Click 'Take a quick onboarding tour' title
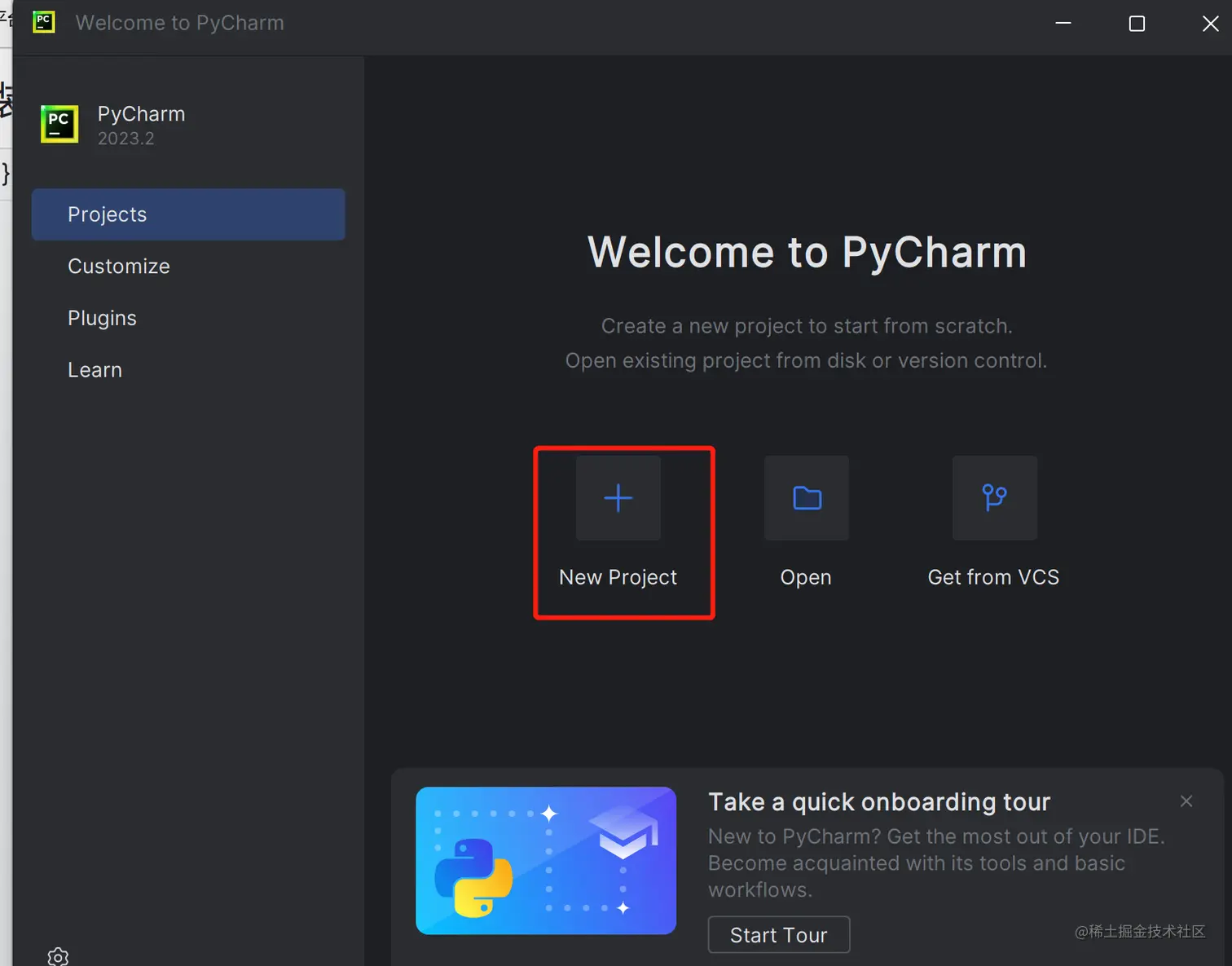This screenshot has height=966, width=1232. pos(879,802)
